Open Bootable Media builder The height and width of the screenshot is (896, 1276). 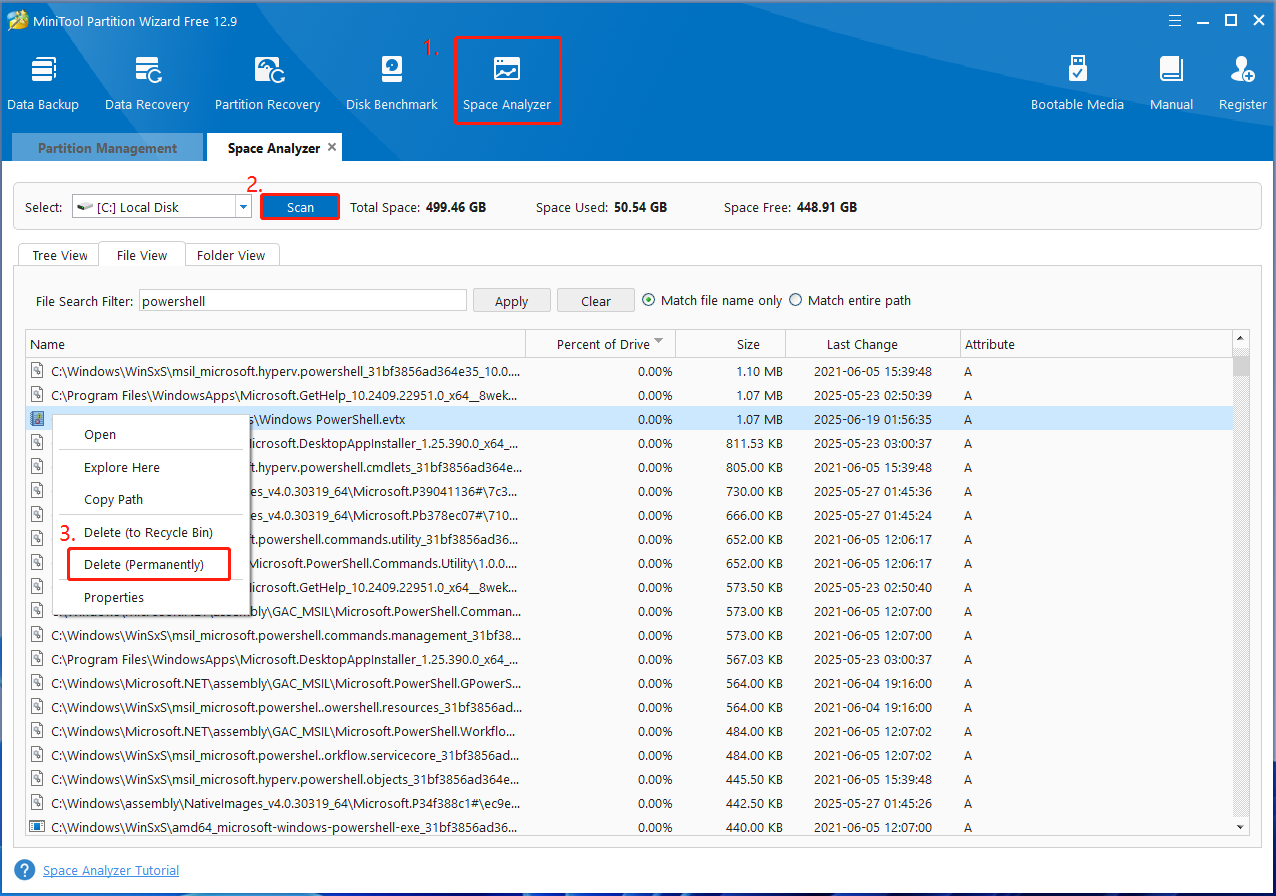click(x=1077, y=83)
